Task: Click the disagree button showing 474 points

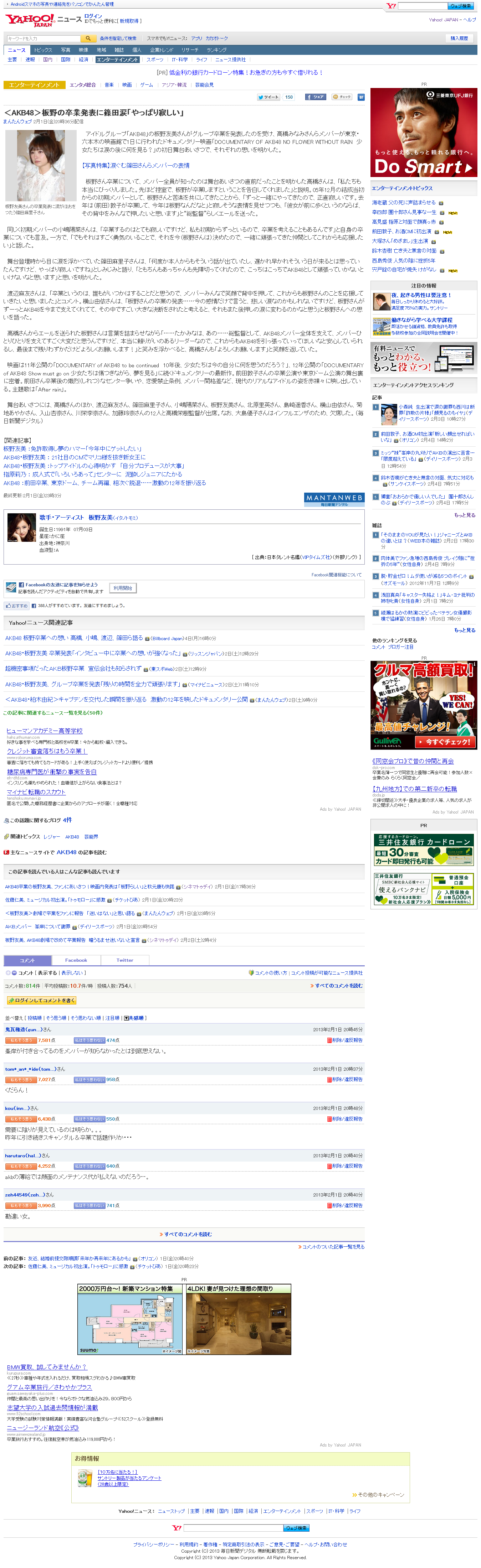Action: [x=89, y=1040]
